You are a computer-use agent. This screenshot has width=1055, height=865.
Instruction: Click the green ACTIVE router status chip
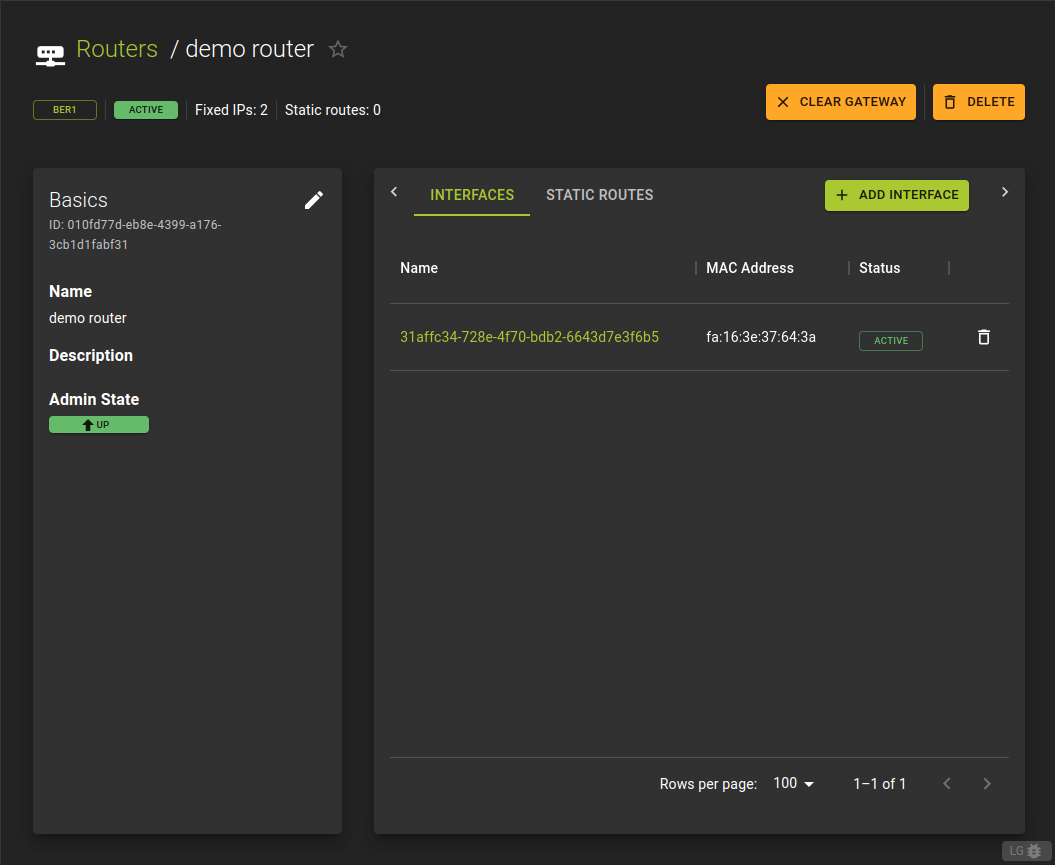(146, 110)
